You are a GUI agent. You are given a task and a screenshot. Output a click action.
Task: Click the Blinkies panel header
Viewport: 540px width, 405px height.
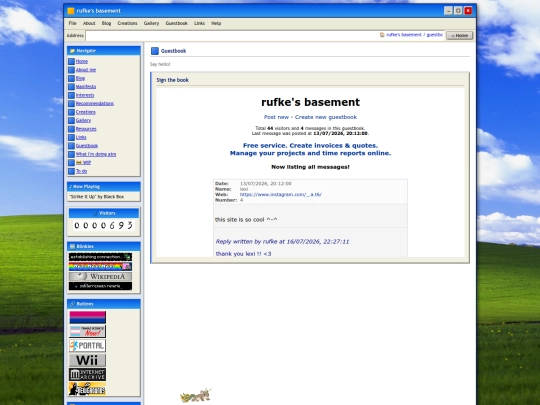click(104, 247)
